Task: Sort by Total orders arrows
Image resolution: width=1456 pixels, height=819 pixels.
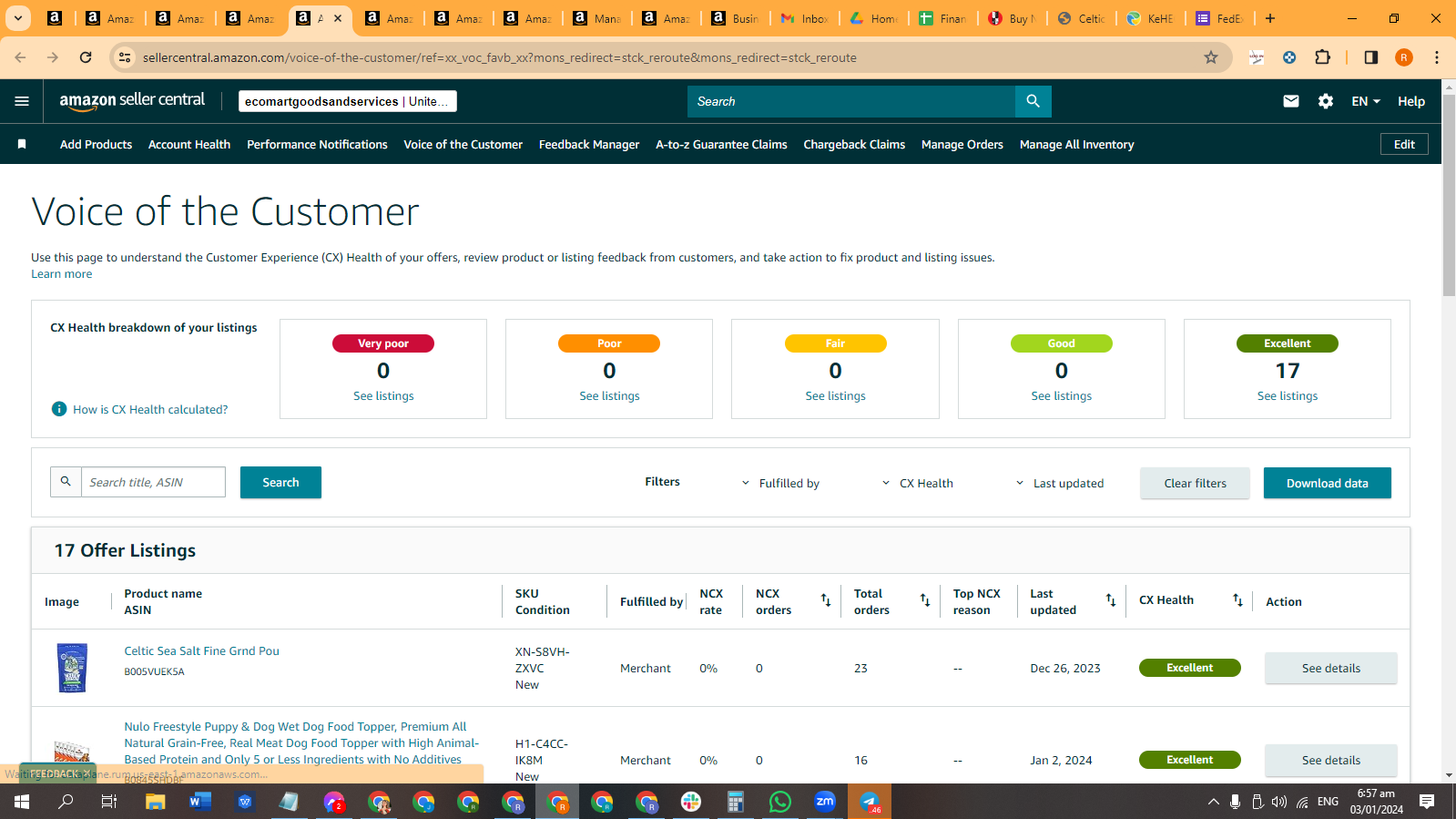Action: coord(925,600)
